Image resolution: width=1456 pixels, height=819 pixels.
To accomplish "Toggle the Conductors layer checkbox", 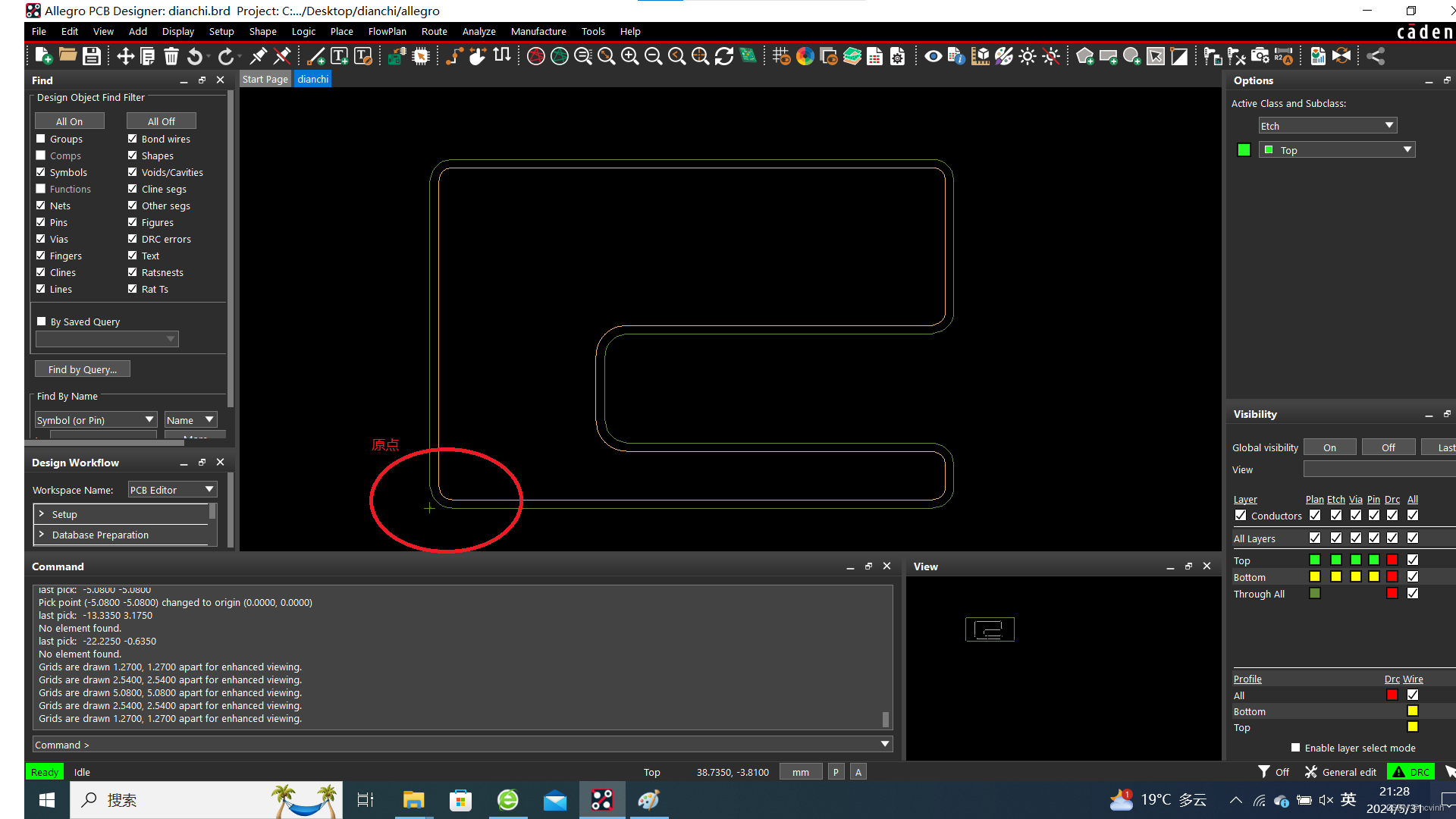I will [1241, 516].
